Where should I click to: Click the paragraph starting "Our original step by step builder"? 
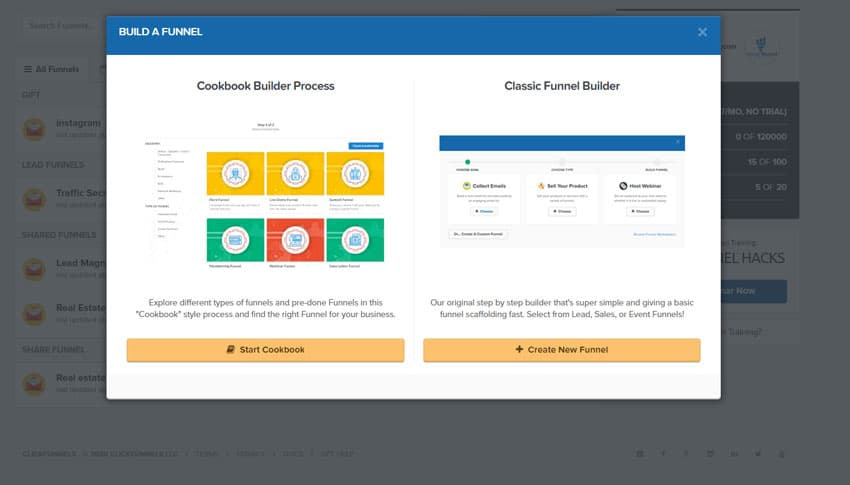562,308
